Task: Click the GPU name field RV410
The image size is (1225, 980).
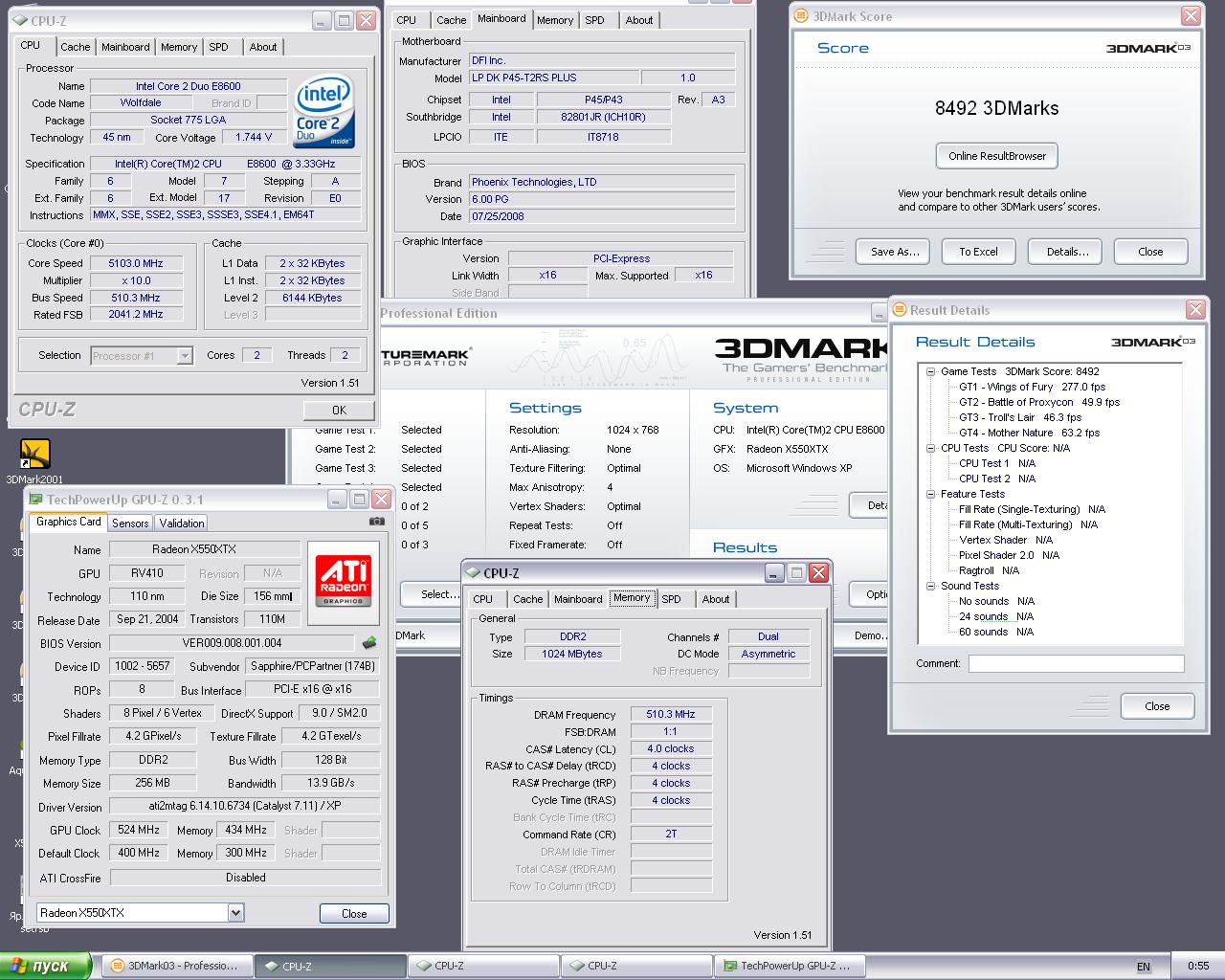Action: pyautogui.click(x=147, y=573)
